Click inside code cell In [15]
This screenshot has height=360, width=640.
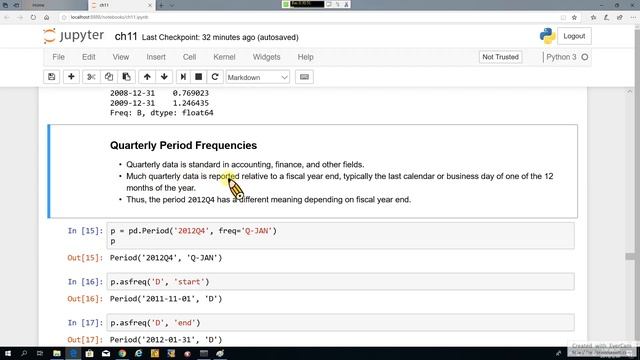tap(340, 236)
